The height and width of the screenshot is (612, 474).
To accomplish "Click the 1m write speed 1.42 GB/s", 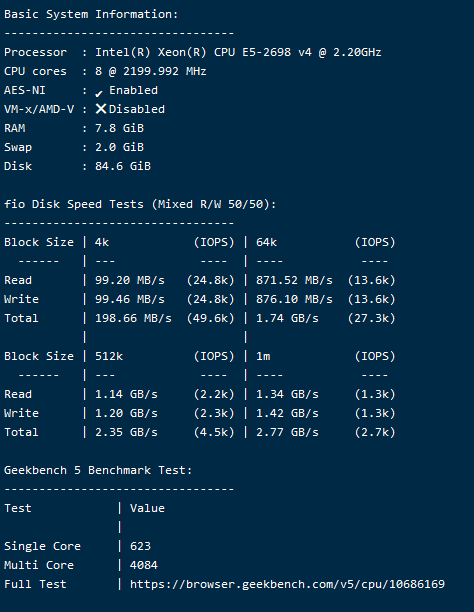I will [x=287, y=413].
